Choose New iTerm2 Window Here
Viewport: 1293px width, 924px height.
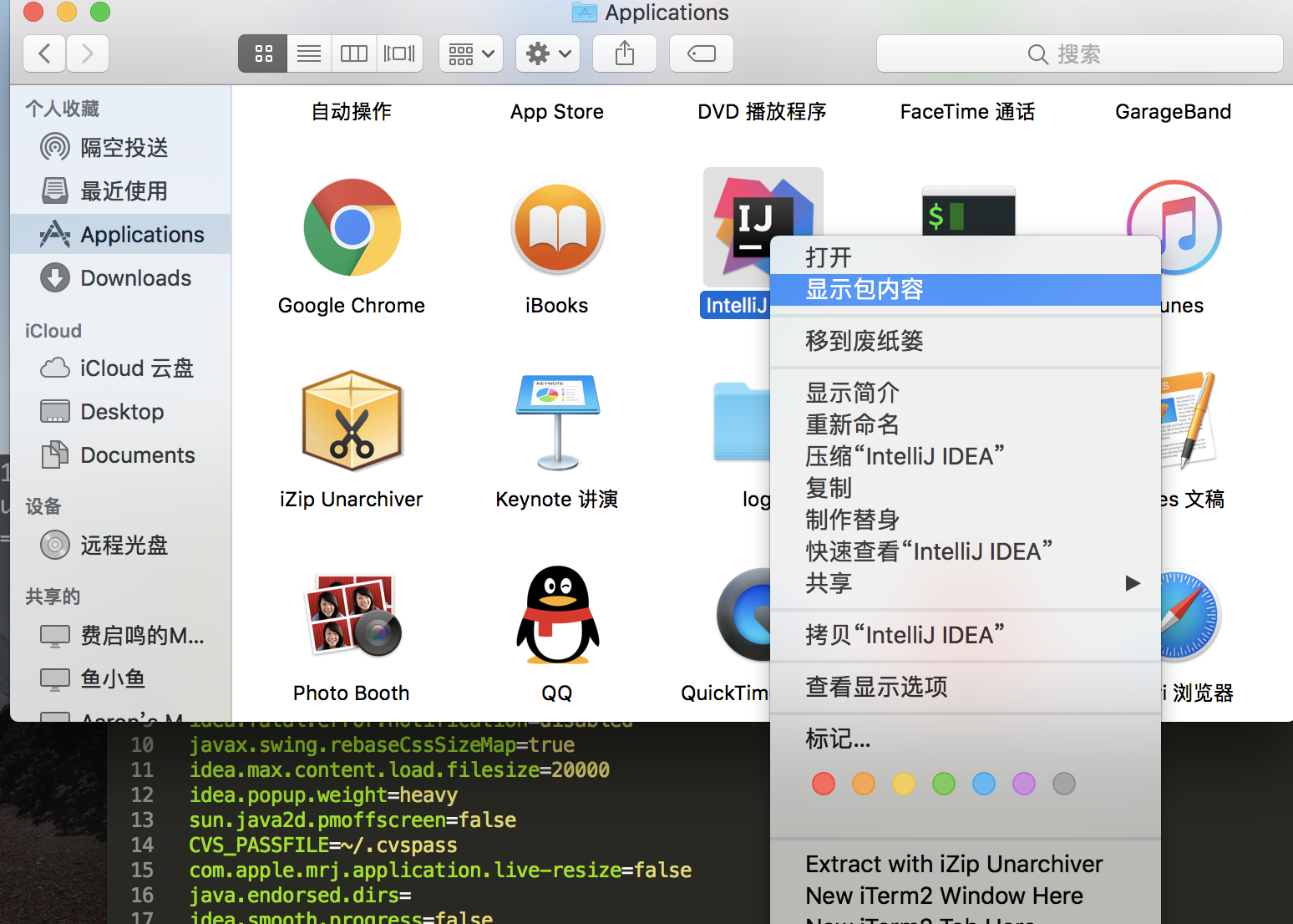click(x=966, y=896)
